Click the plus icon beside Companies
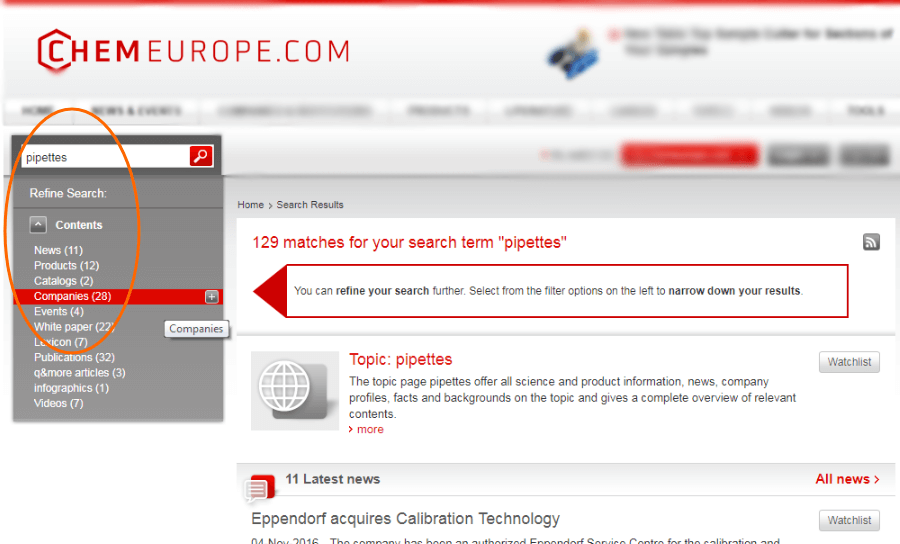This screenshot has height=544, width=900. 212,297
